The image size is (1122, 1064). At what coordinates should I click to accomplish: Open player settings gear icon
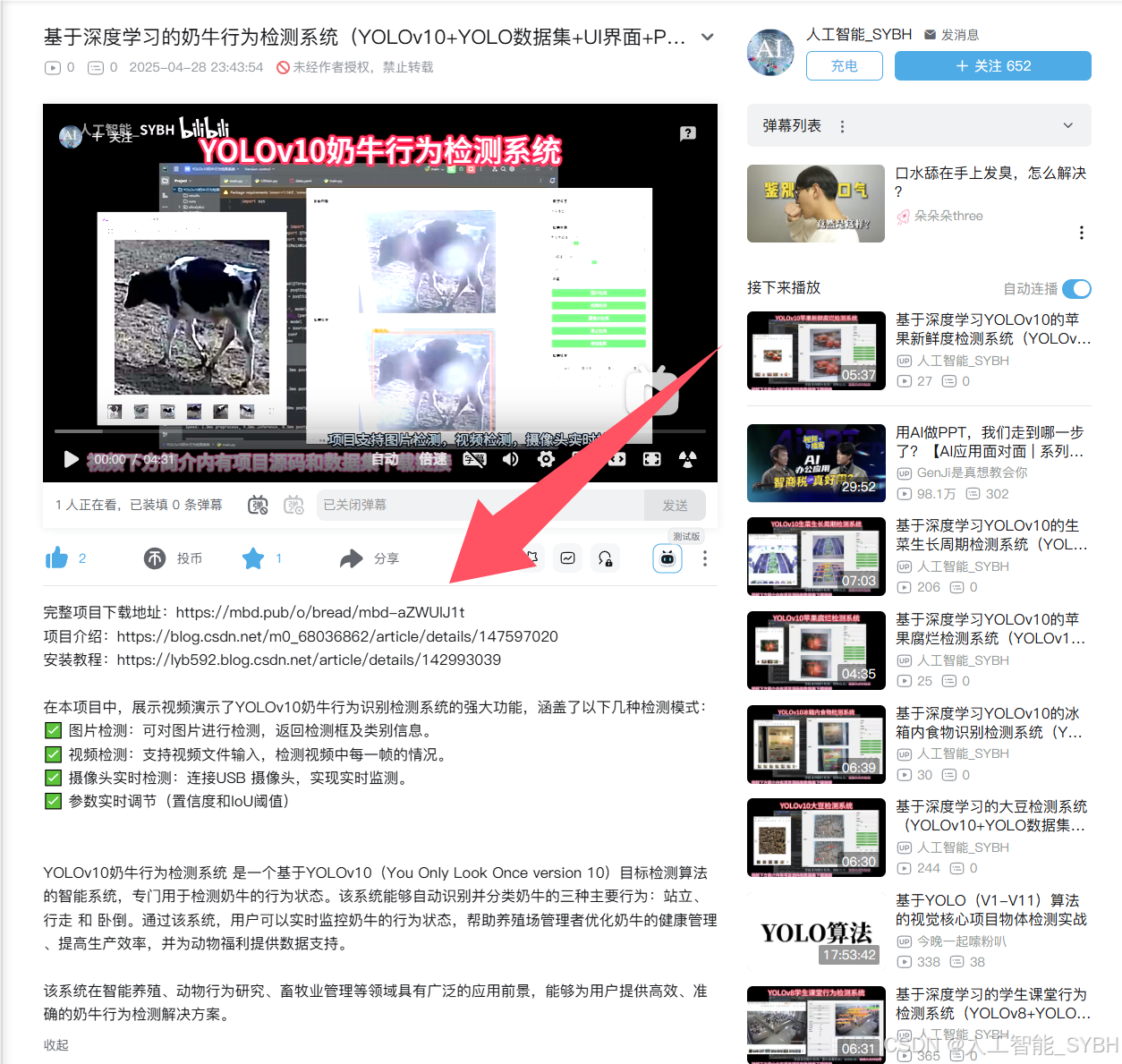[546, 459]
